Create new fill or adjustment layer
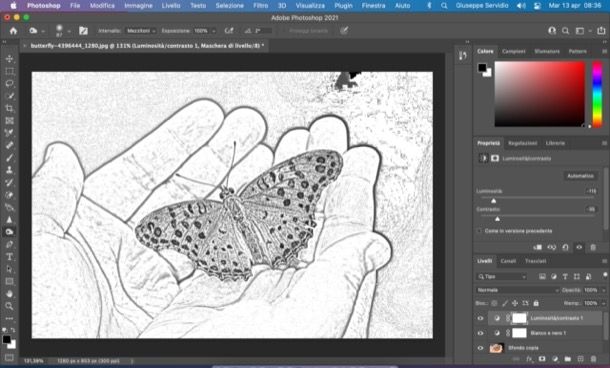 (x=555, y=359)
